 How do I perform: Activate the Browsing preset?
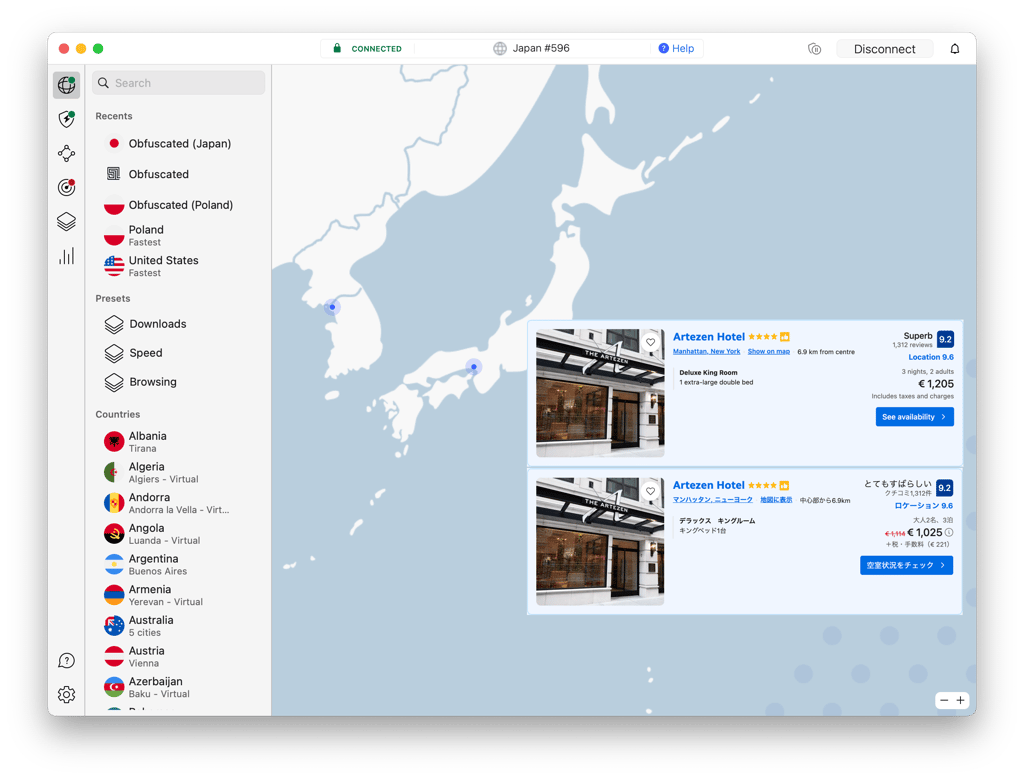pos(178,382)
